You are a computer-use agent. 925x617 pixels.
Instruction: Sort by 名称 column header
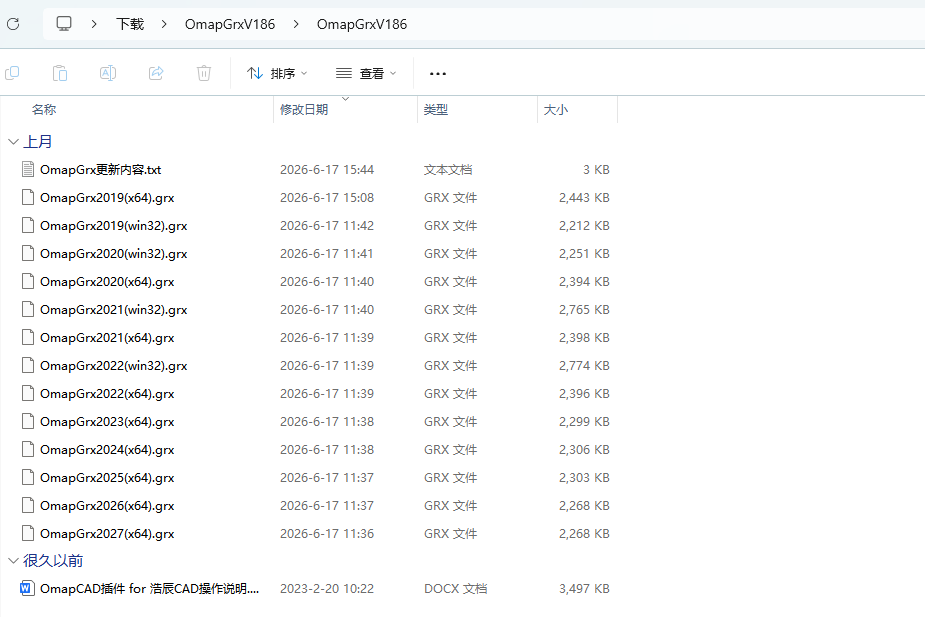(x=44, y=110)
